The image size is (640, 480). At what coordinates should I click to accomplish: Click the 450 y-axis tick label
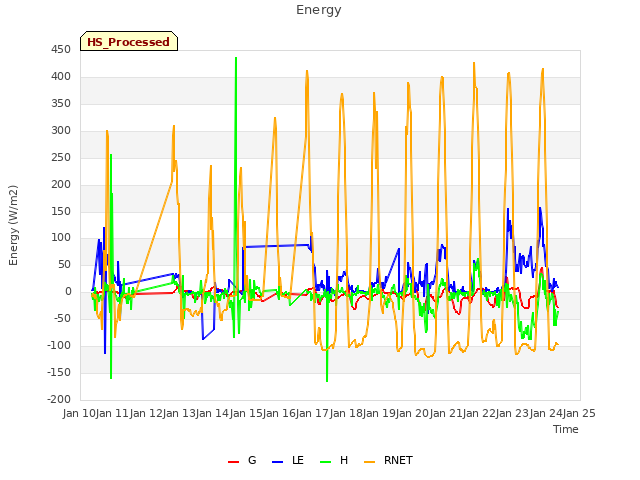(61, 50)
